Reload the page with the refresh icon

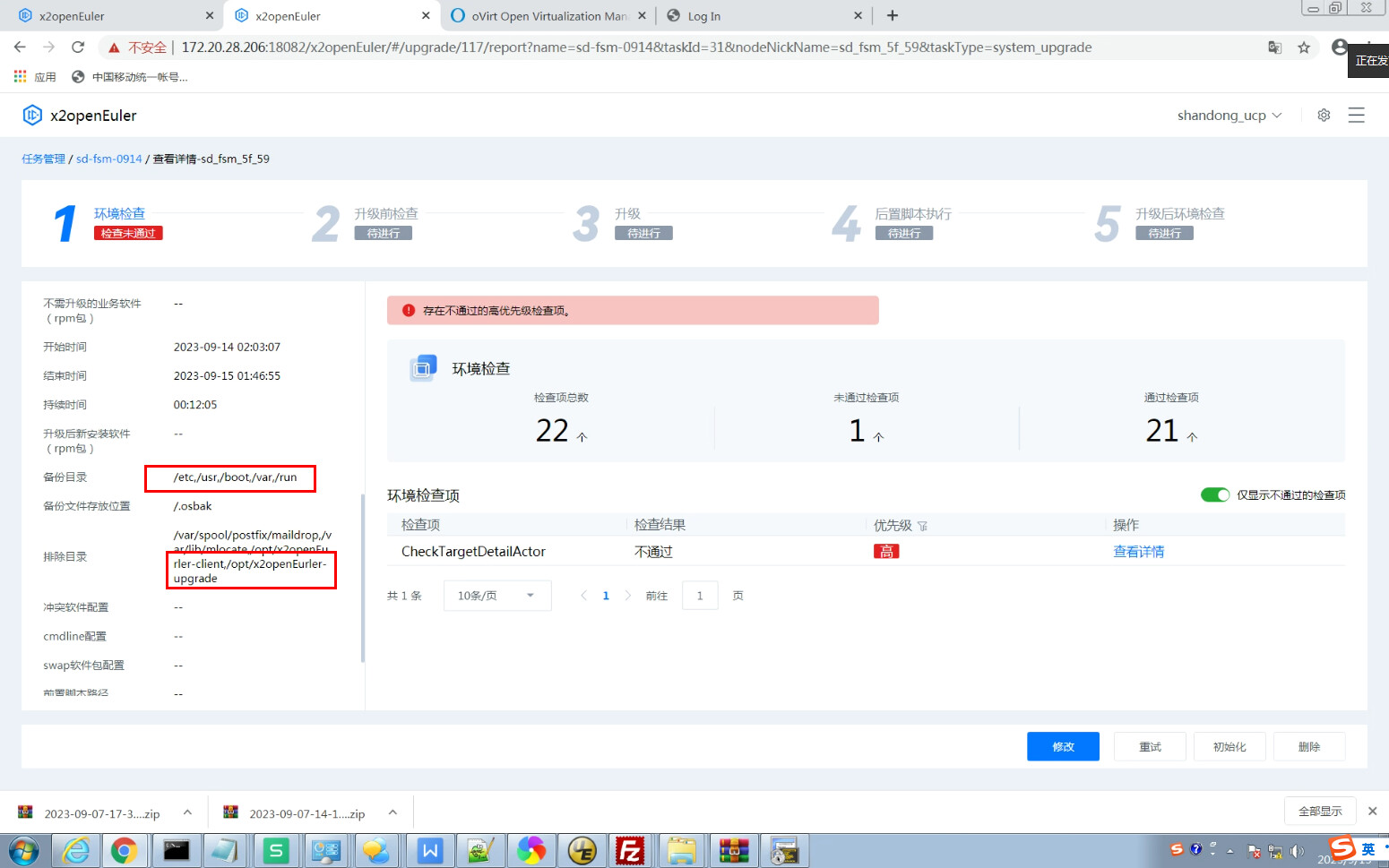coord(78,47)
